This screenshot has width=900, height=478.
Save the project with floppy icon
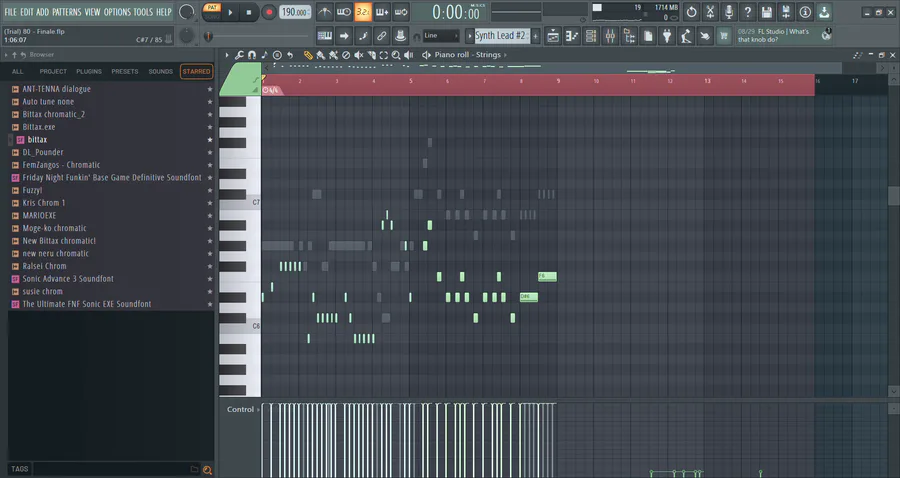click(767, 11)
